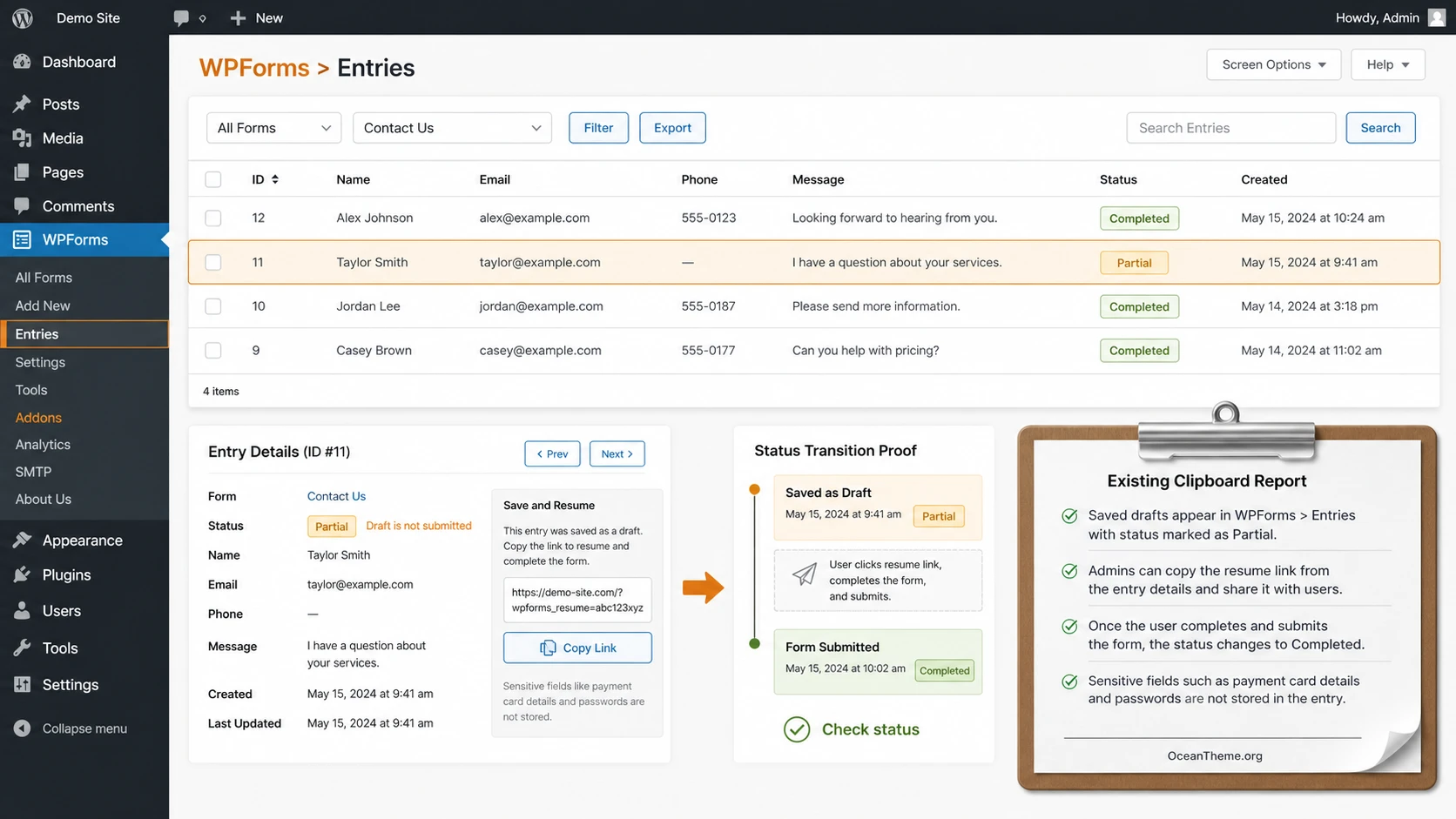Click the Collapse menu arrow icon
1456x819 pixels.
pos(23,728)
